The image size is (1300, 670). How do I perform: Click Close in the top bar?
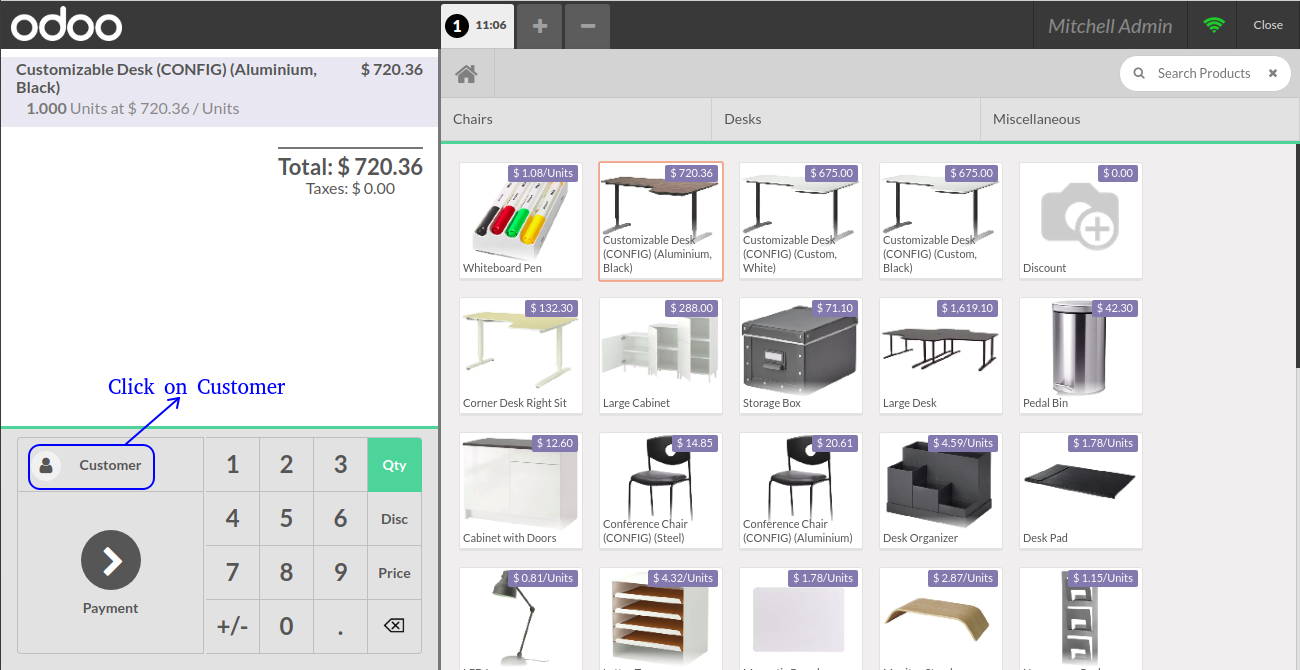click(1268, 25)
